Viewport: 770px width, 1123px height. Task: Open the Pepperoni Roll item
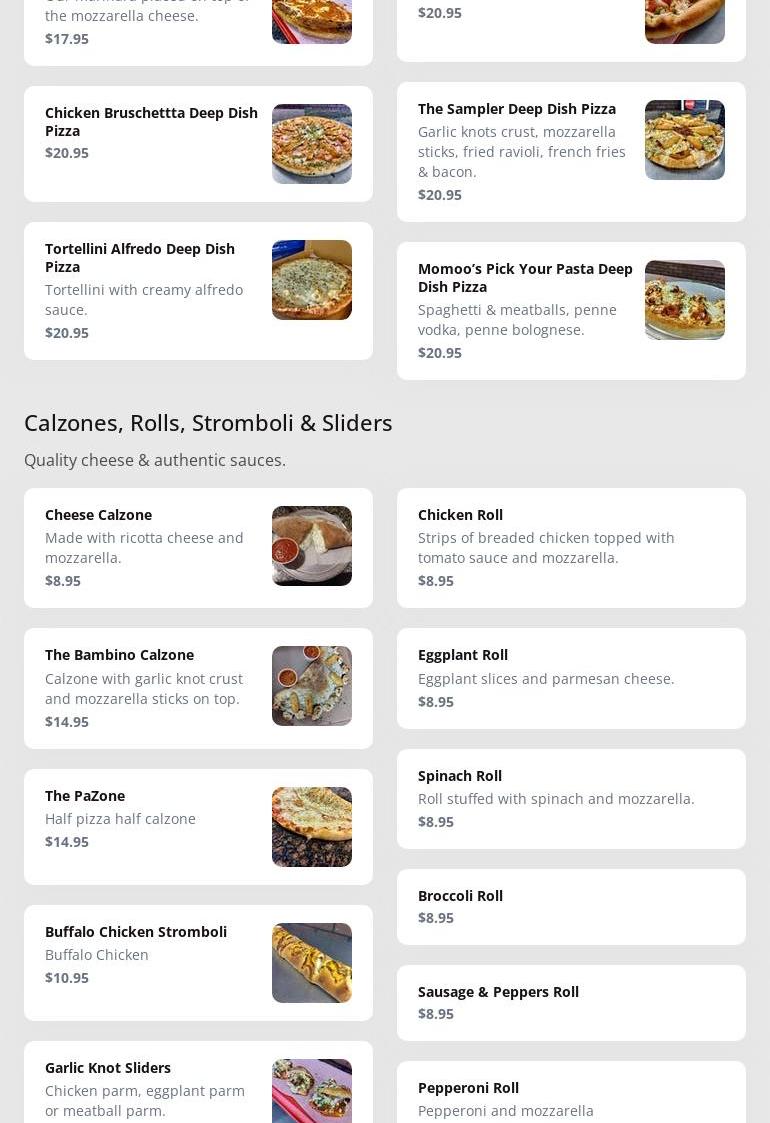(x=571, y=1092)
